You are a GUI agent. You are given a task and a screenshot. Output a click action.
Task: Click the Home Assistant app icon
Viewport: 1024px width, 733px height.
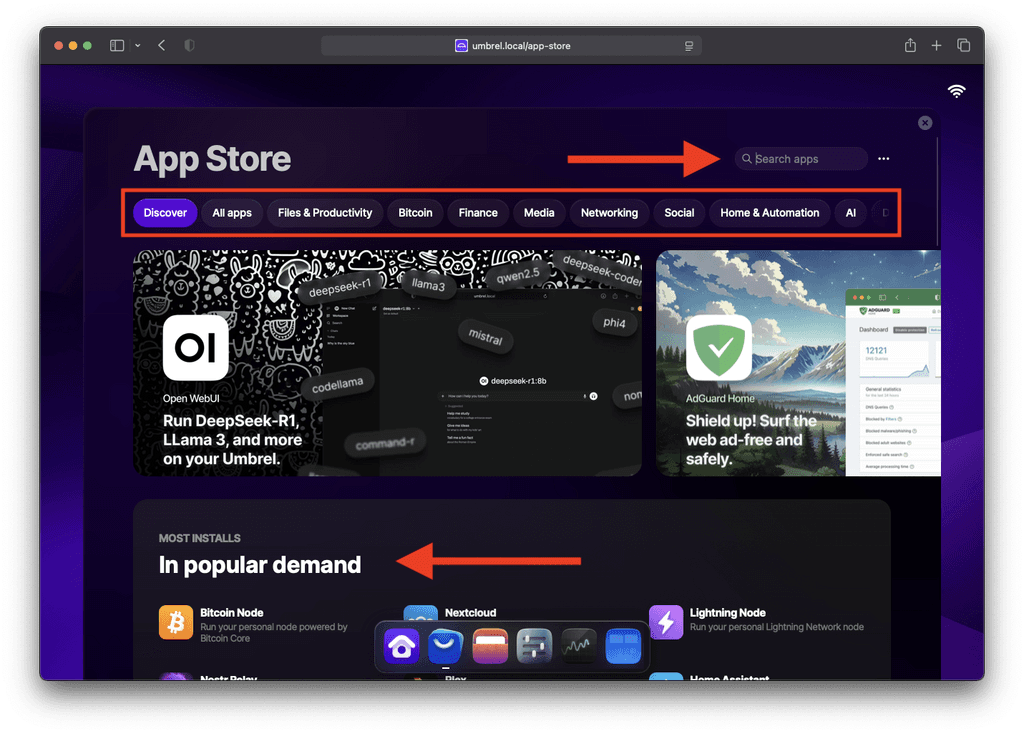667,680
